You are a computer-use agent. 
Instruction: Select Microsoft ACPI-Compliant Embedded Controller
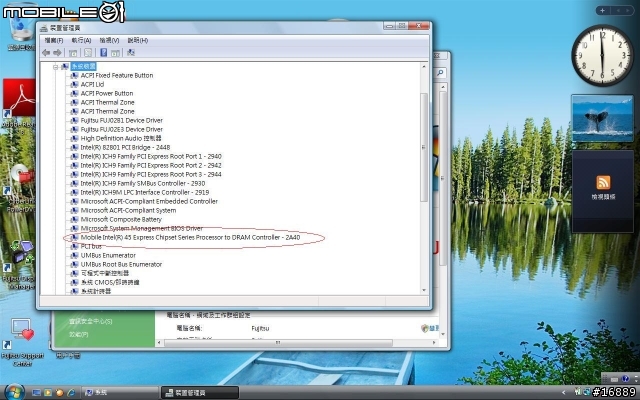[x=149, y=201]
